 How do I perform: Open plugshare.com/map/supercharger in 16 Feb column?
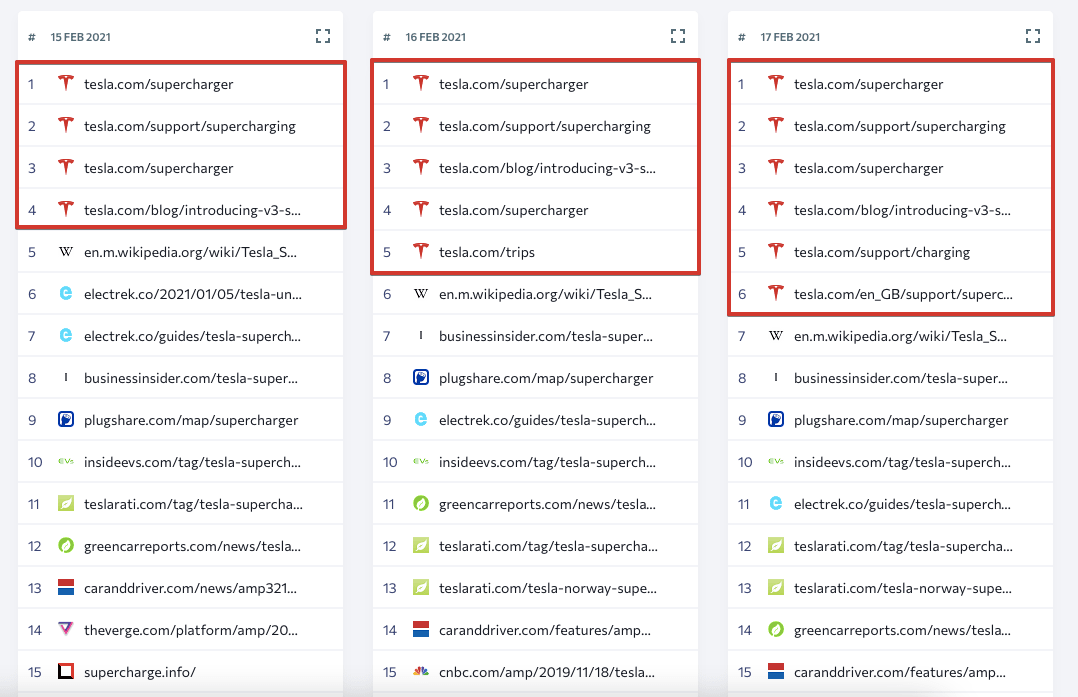(x=546, y=378)
